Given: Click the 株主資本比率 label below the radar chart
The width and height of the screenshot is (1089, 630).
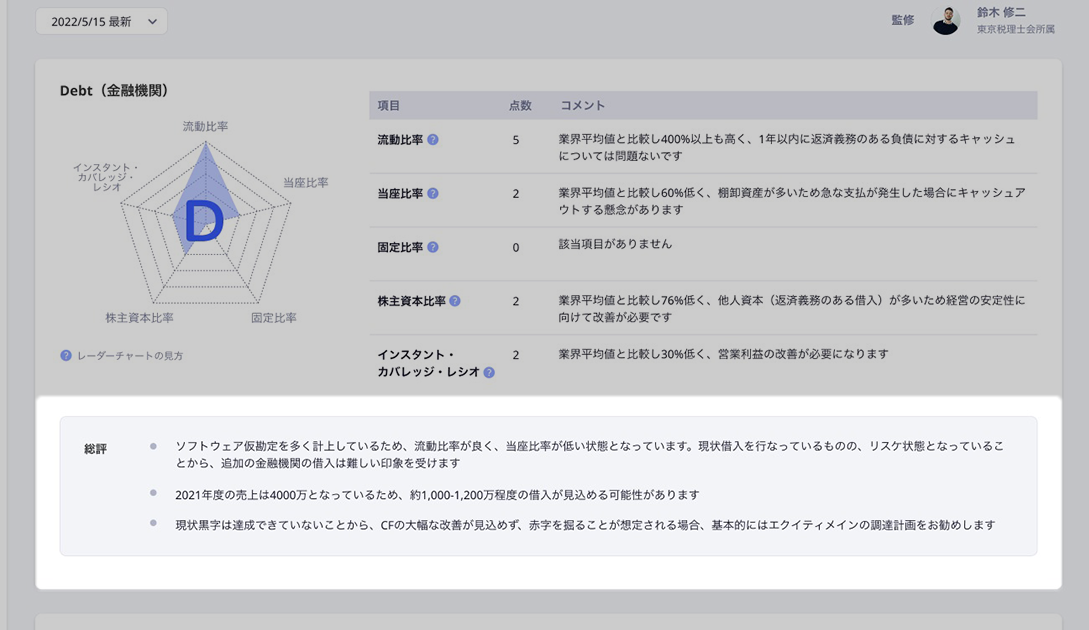Looking at the screenshot, I should tap(140, 318).
